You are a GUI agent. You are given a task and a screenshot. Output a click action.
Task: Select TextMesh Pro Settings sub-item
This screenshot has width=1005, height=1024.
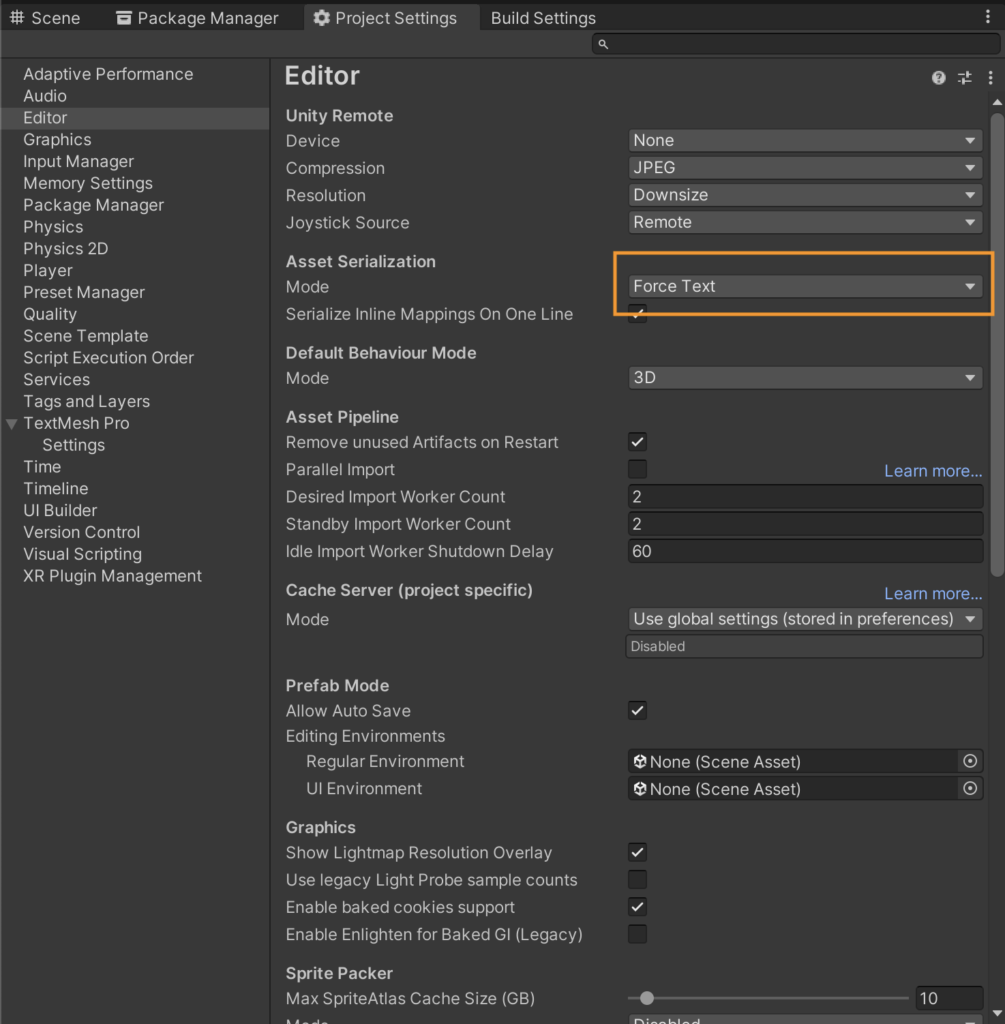[x=74, y=445]
